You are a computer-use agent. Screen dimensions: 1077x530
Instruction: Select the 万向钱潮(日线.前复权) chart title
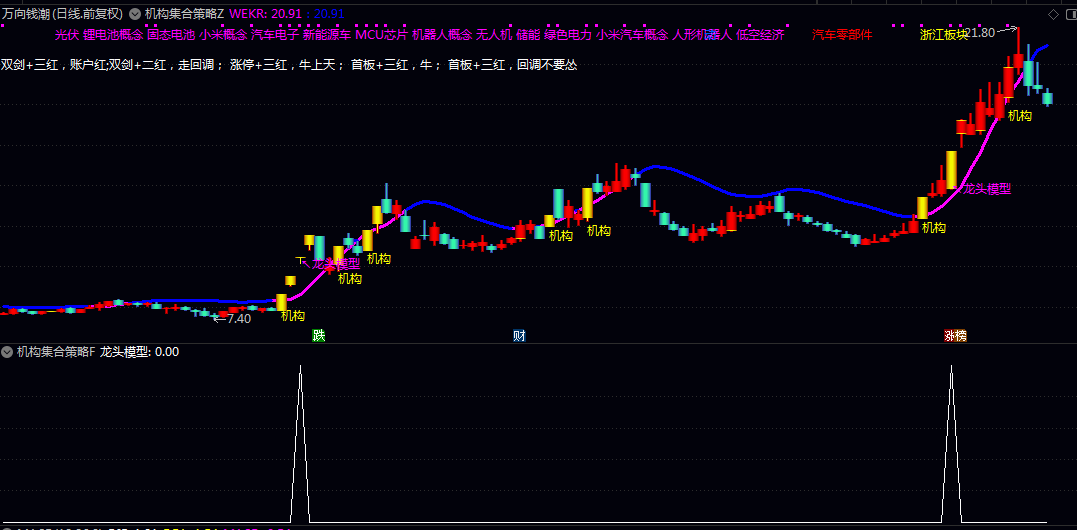(63, 14)
